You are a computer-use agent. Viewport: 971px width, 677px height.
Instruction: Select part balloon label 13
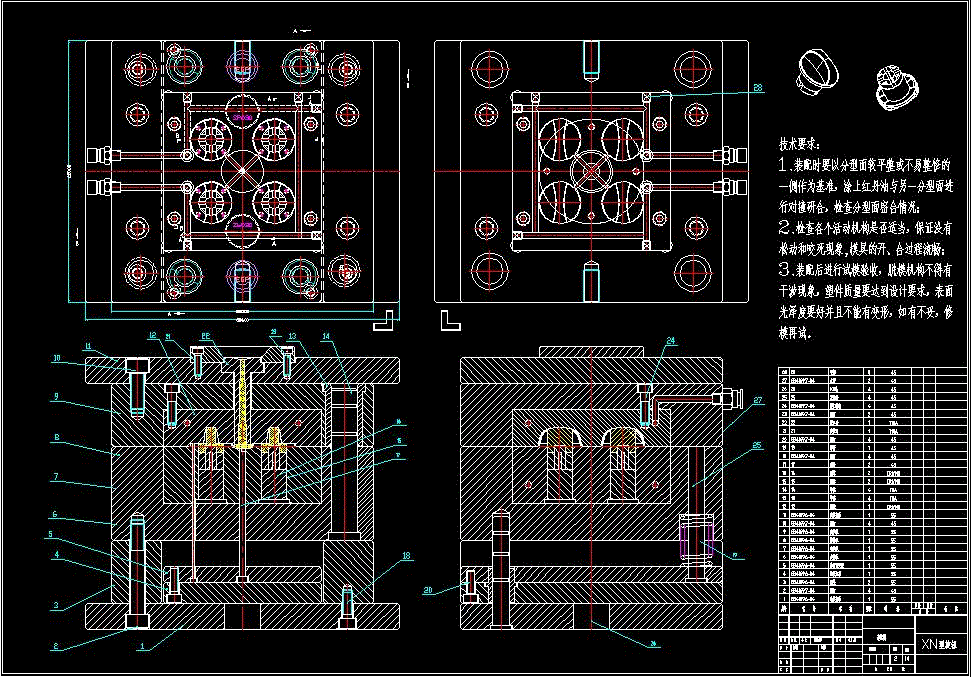(x=292, y=336)
